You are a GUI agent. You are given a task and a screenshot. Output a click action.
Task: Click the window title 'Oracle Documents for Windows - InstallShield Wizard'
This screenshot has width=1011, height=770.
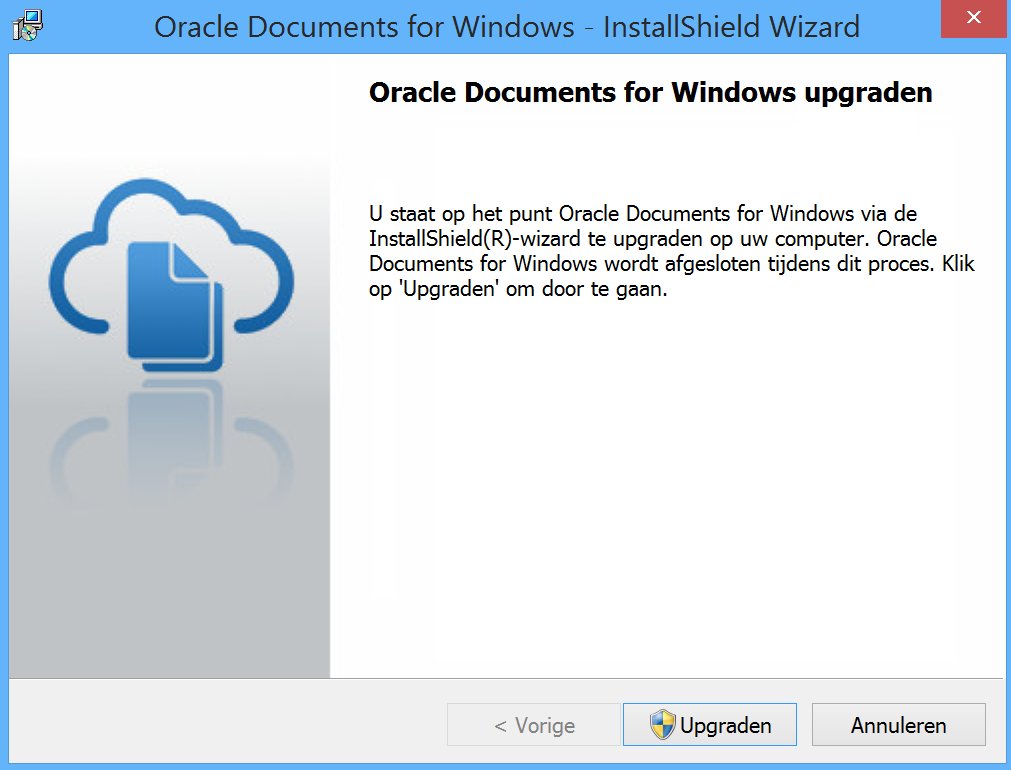point(507,27)
